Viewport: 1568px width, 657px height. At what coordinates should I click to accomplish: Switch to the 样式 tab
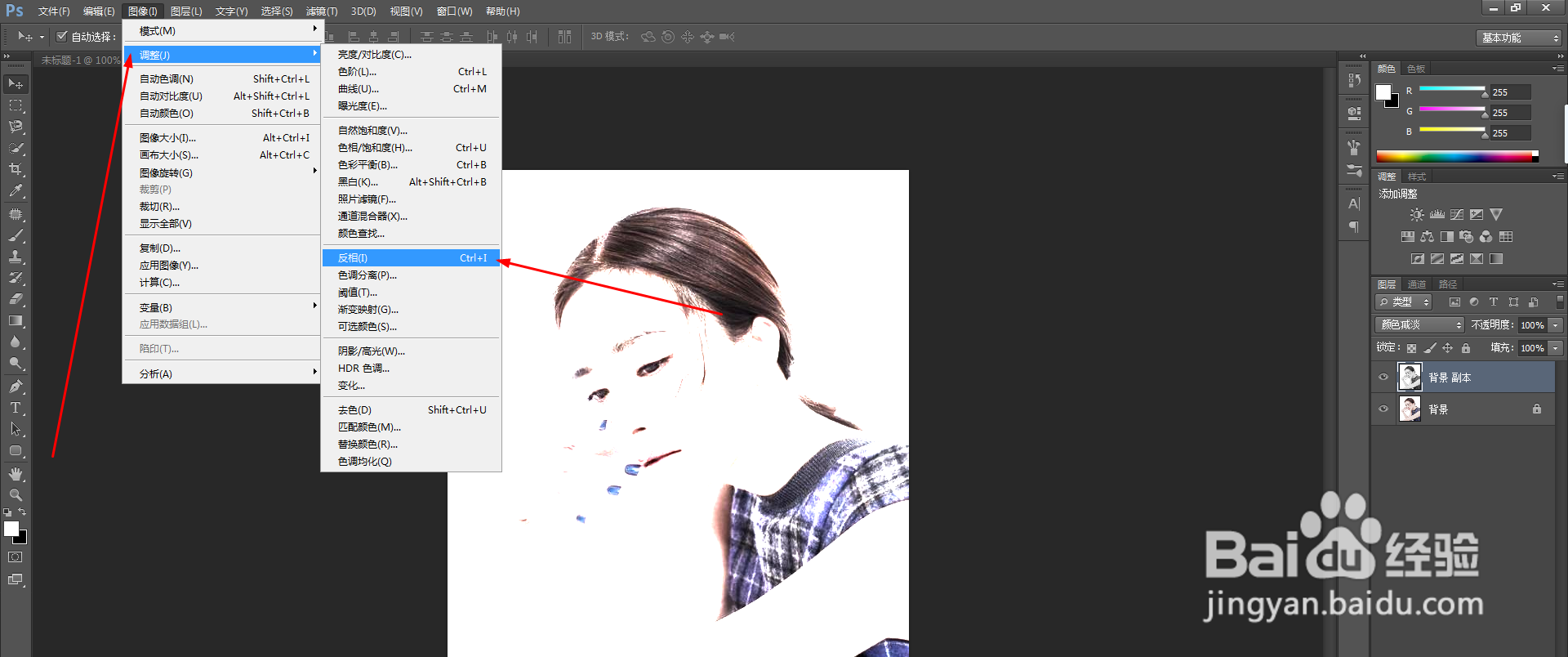tap(1417, 177)
